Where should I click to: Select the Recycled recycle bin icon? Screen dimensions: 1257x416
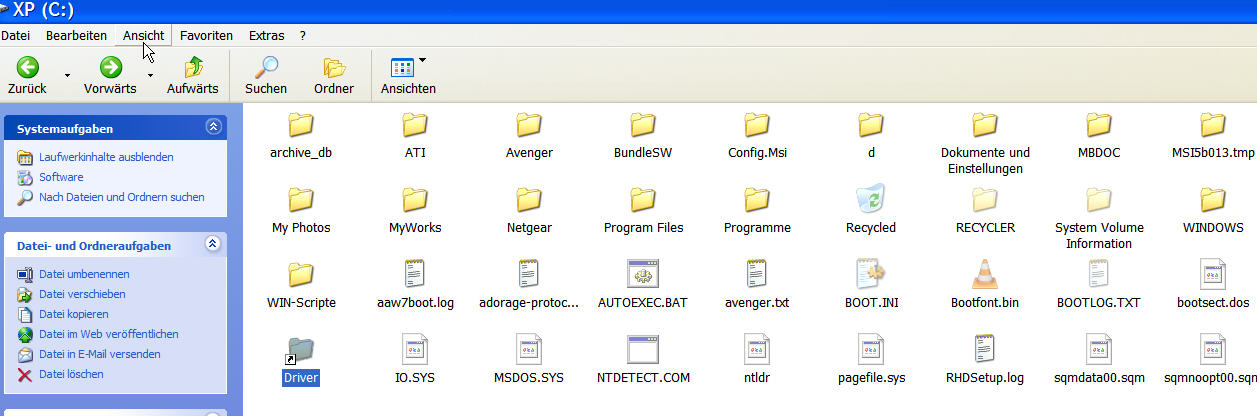point(871,199)
